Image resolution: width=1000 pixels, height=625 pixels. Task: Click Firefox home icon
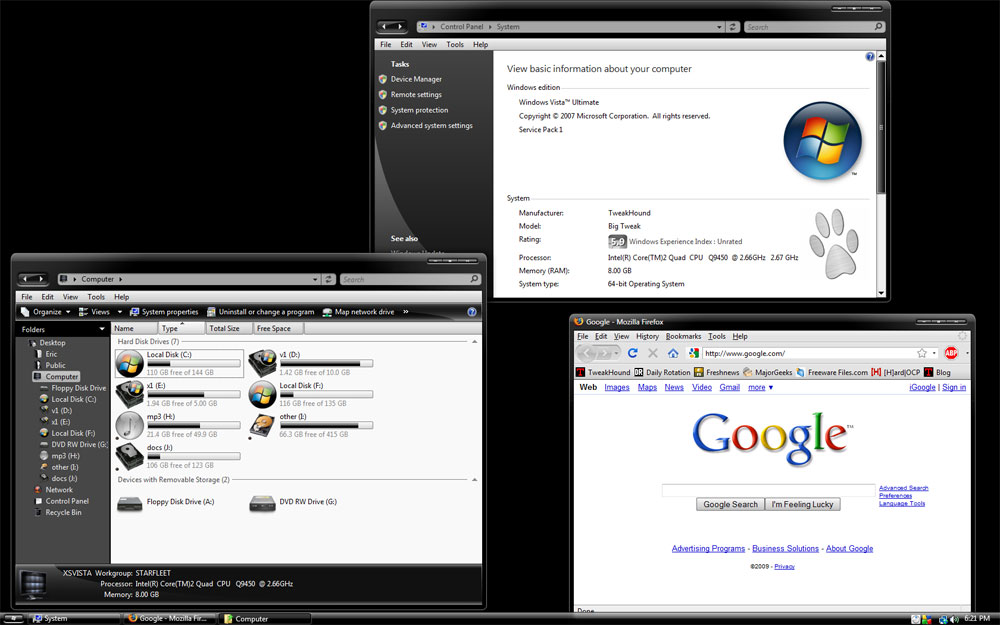tap(673, 353)
